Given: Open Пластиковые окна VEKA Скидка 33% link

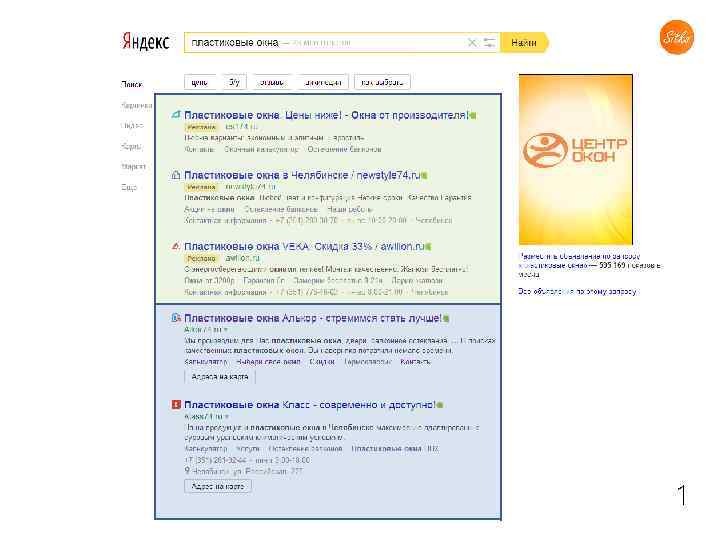Looking at the screenshot, I should 304,247.
